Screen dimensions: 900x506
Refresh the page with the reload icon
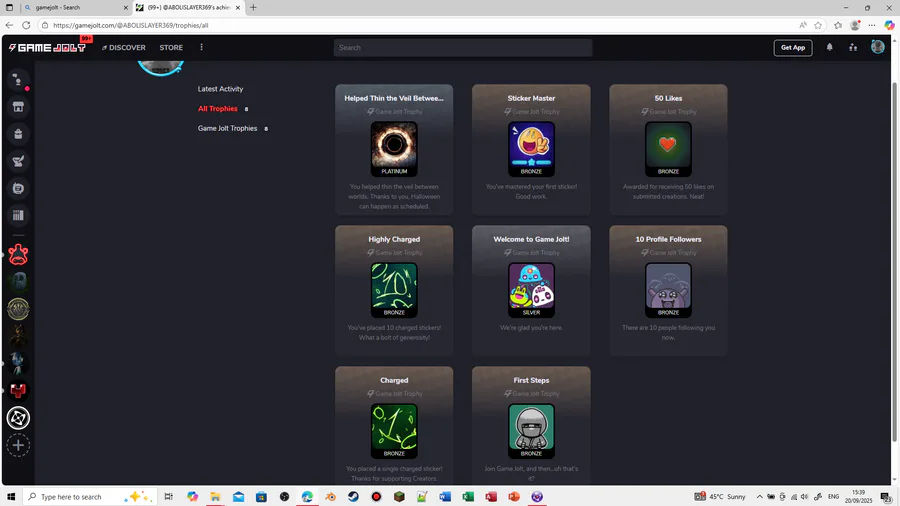coord(26,25)
